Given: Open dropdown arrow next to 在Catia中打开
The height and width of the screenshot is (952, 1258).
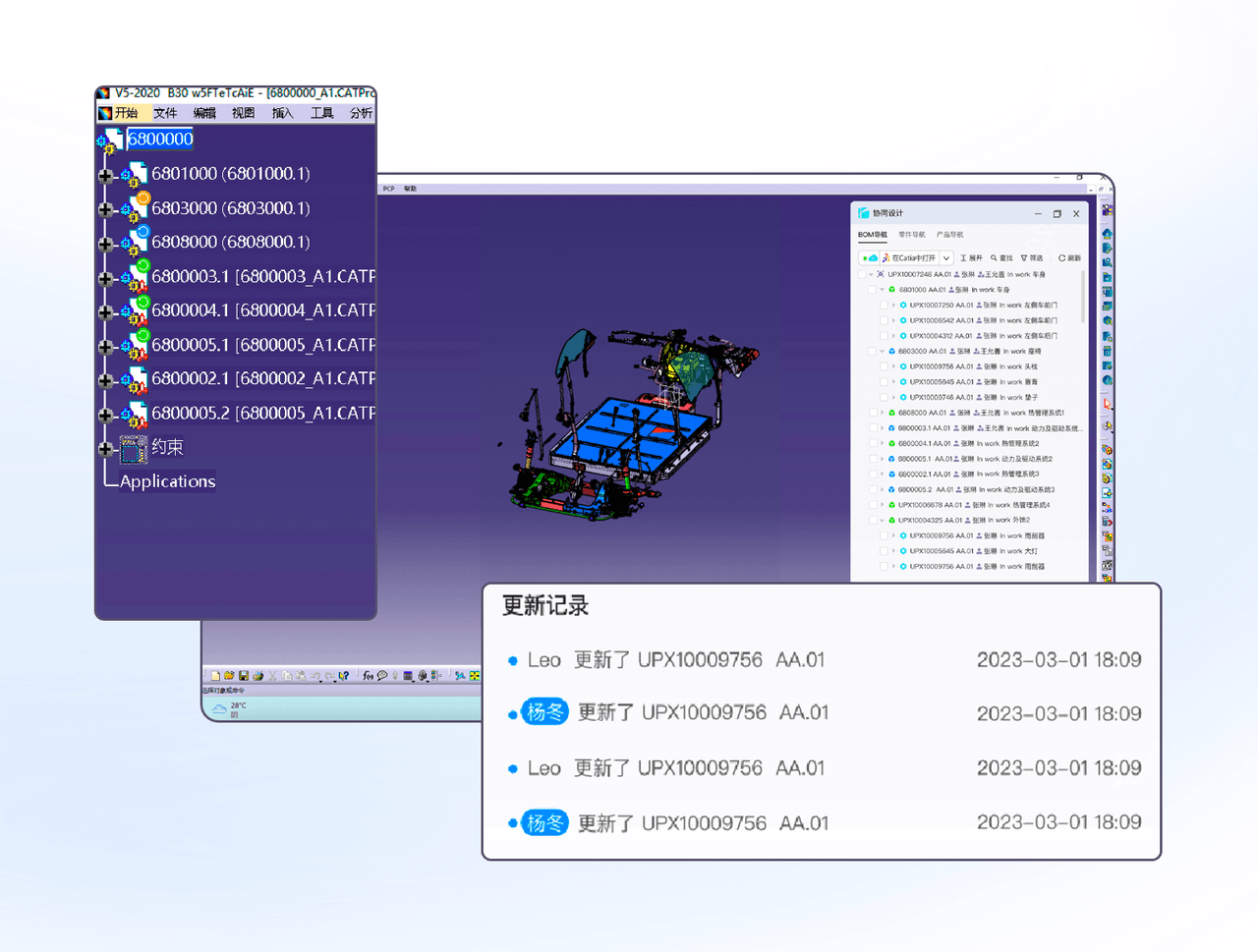Looking at the screenshot, I should 946,258.
